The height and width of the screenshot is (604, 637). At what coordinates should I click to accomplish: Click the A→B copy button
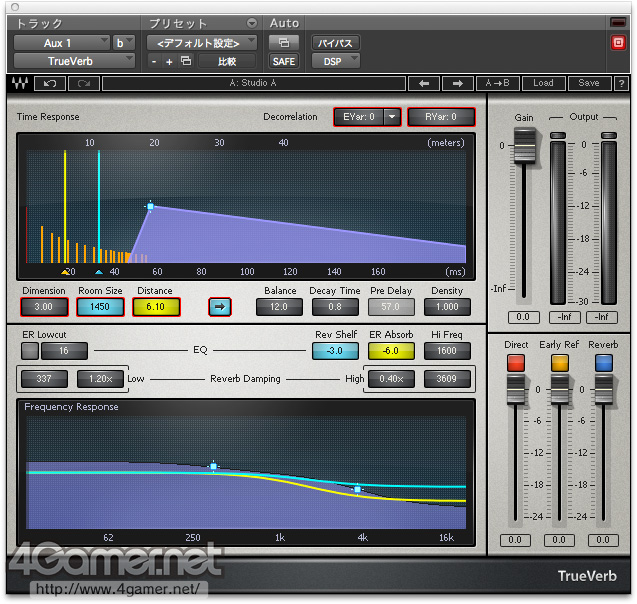[498, 83]
